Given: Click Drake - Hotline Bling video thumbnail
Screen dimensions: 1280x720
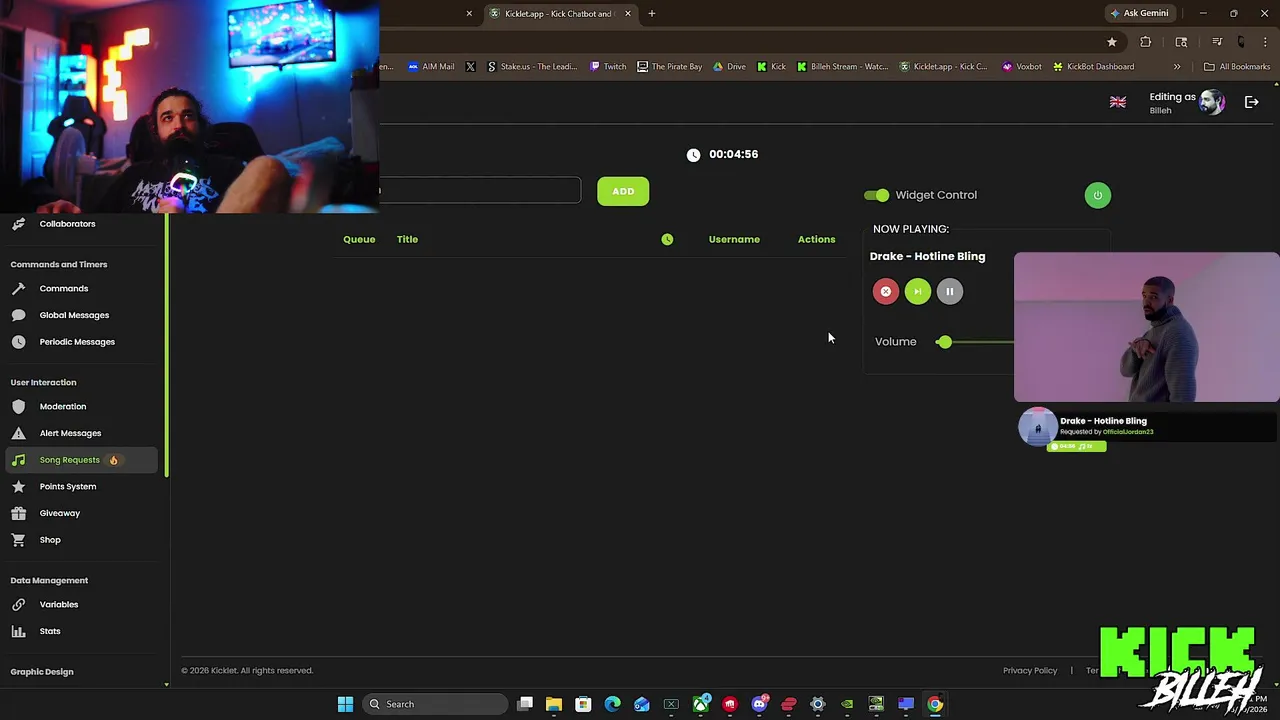Looking at the screenshot, I should click(1146, 327).
